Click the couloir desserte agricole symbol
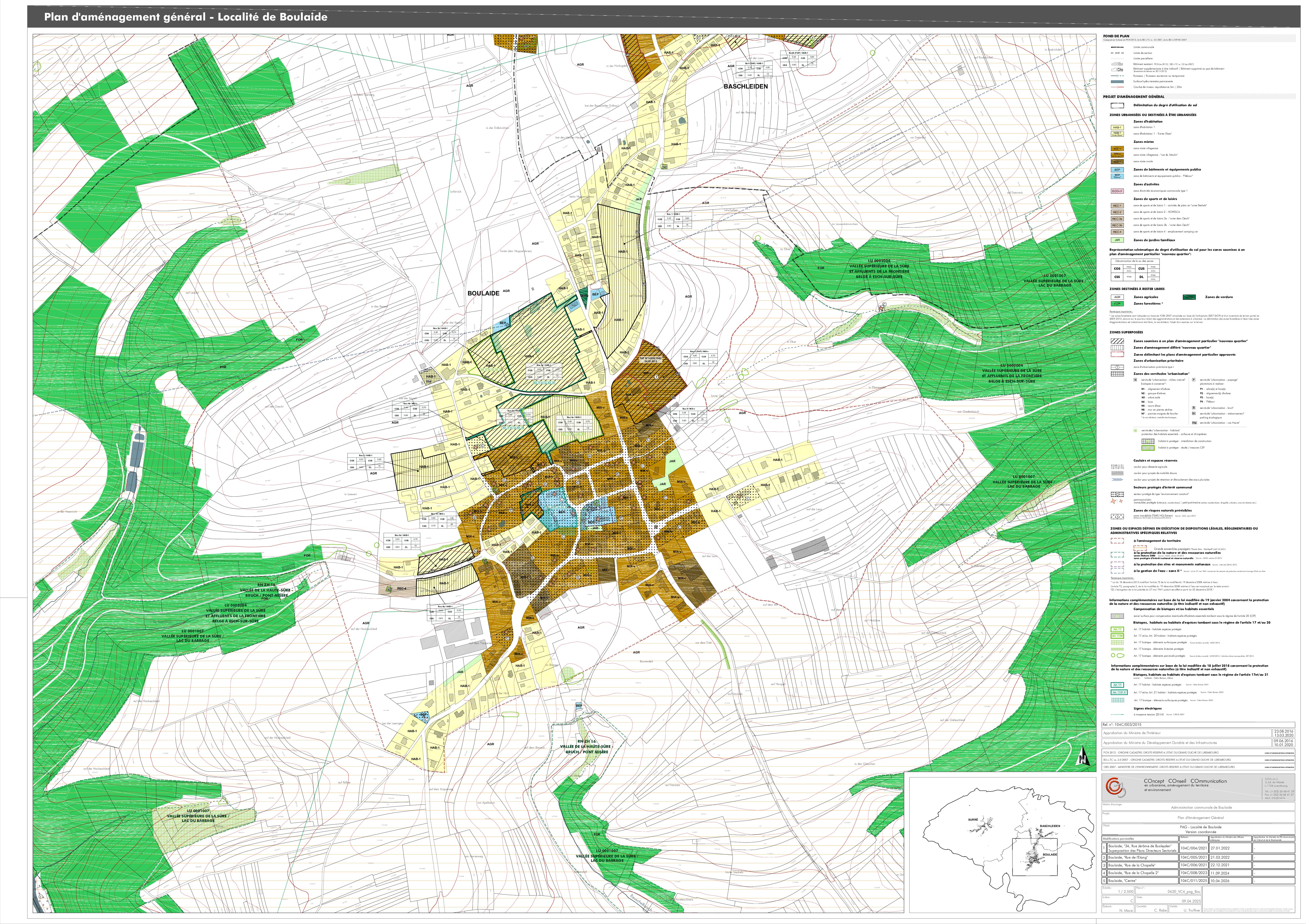This screenshot has width=1306, height=924. click(x=1117, y=467)
